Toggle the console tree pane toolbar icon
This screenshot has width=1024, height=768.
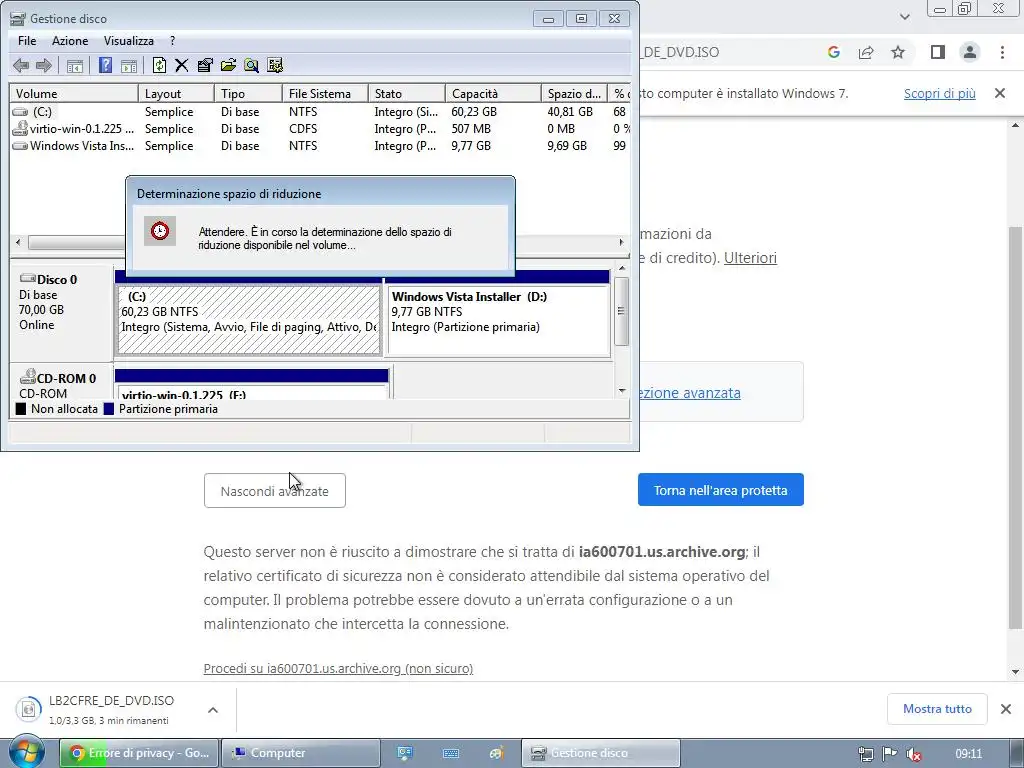pos(75,65)
